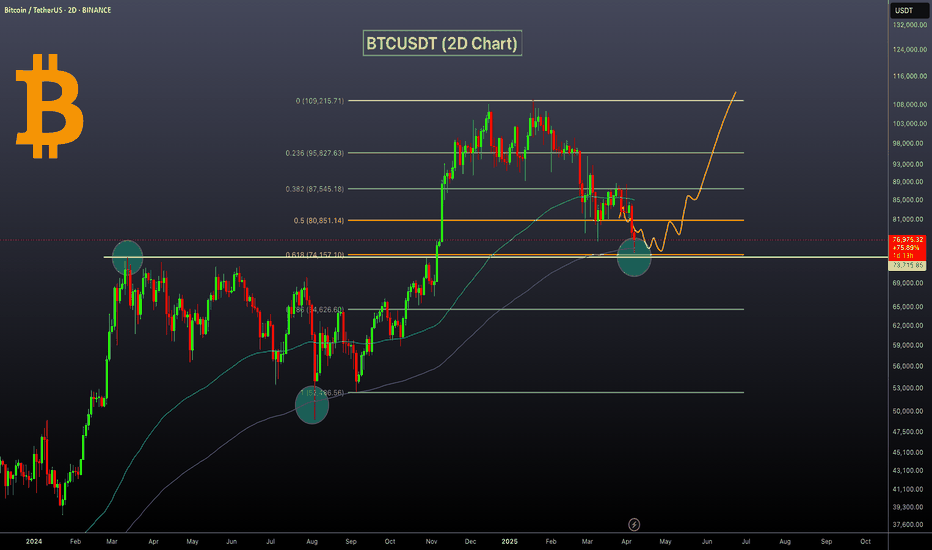Click the 37,600.00 price axis label
The width and height of the screenshot is (932, 550).
click(909, 525)
